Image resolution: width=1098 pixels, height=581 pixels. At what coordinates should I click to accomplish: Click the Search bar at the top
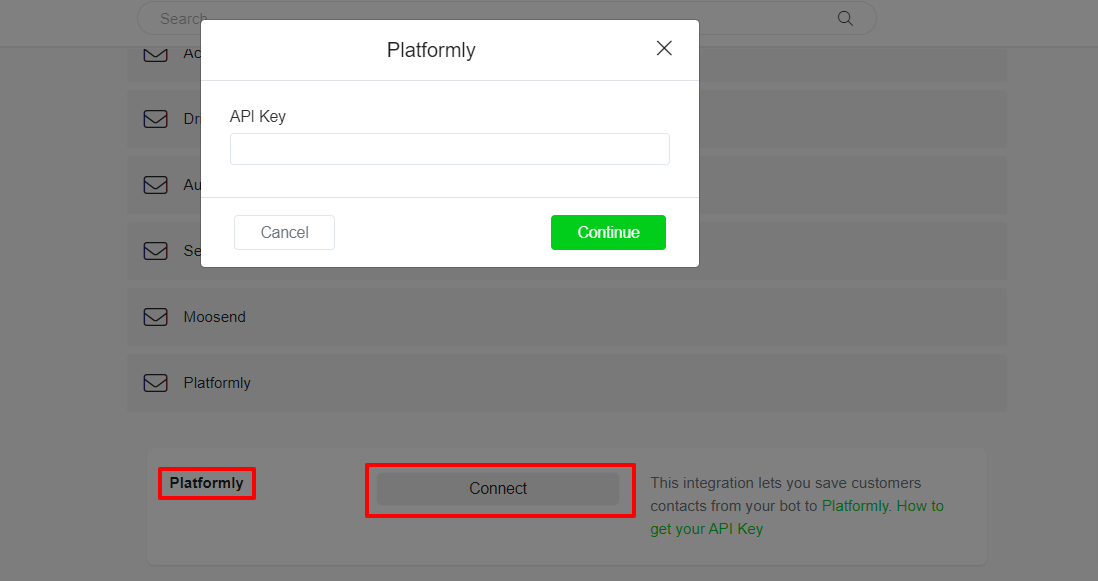(x=400, y=18)
